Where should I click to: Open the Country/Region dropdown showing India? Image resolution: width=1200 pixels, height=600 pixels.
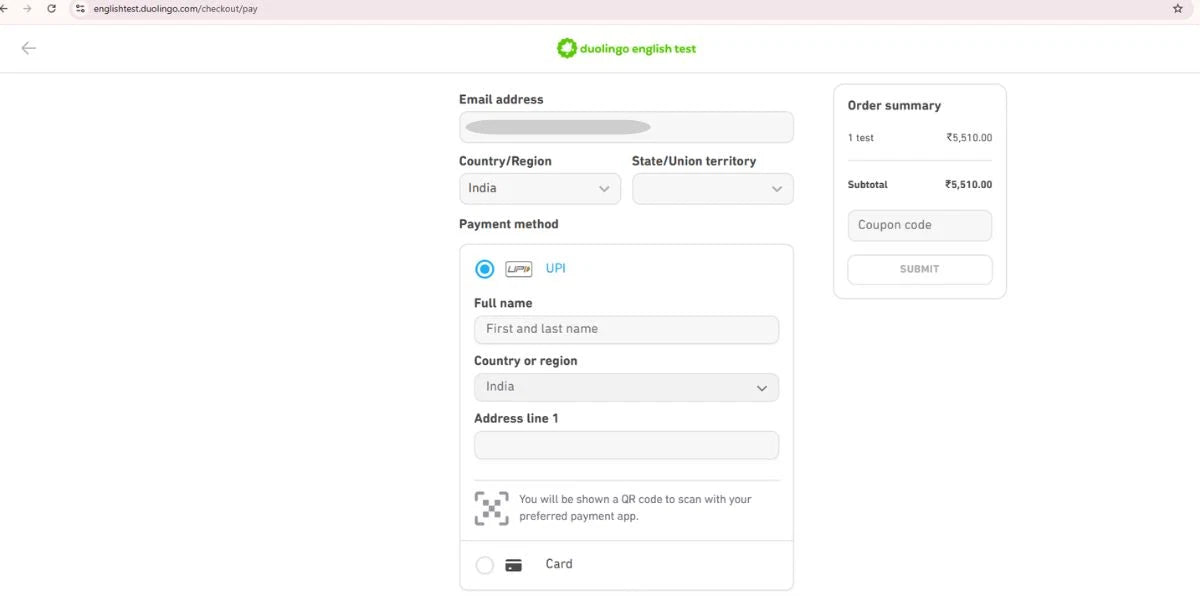pos(540,188)
